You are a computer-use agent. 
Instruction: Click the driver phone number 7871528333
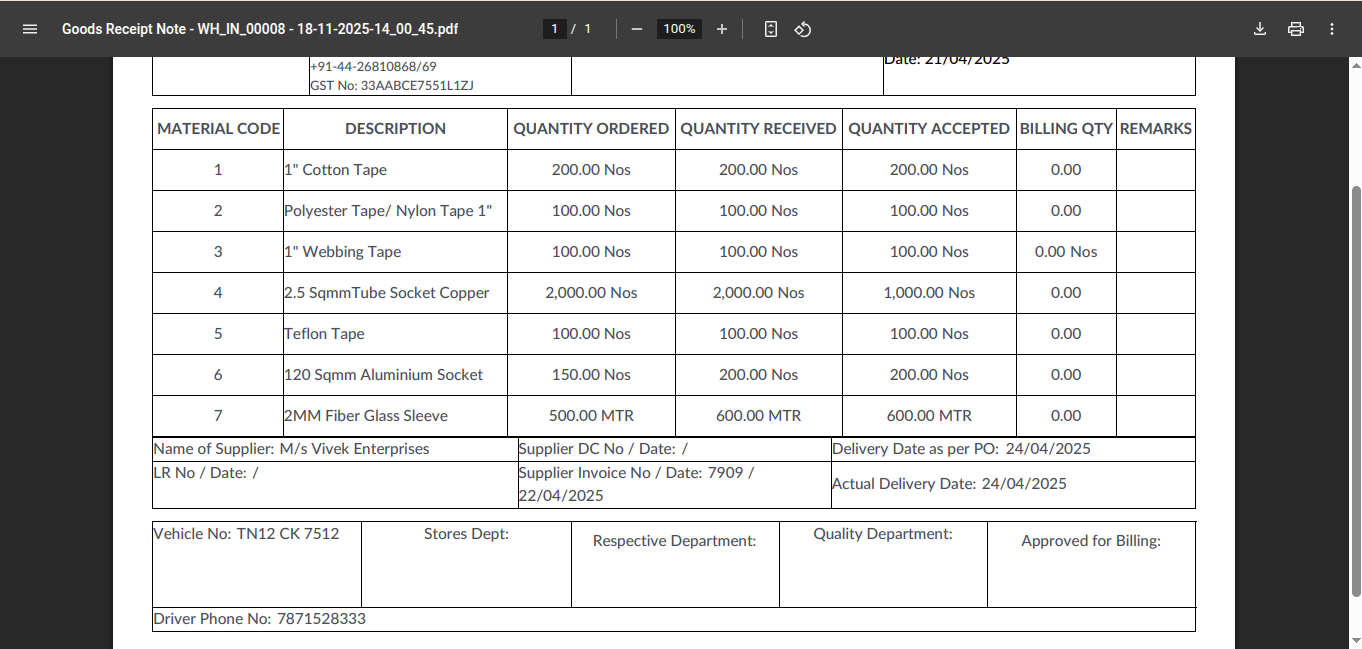(x=321, y=619)
